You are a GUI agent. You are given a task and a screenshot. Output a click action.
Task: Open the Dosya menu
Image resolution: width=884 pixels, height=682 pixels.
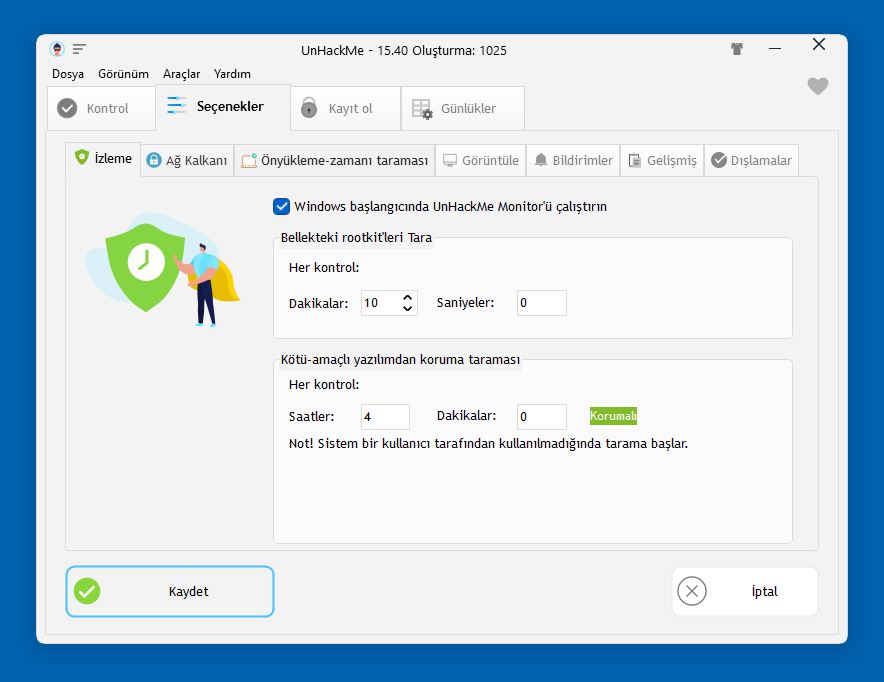click(x=68, y=74)
